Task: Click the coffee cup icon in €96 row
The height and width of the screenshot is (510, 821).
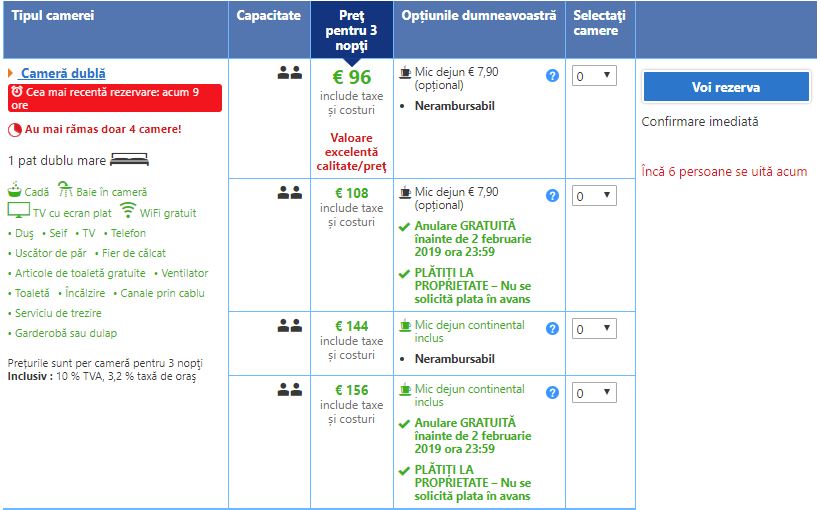Action: (x=405, y=72)
